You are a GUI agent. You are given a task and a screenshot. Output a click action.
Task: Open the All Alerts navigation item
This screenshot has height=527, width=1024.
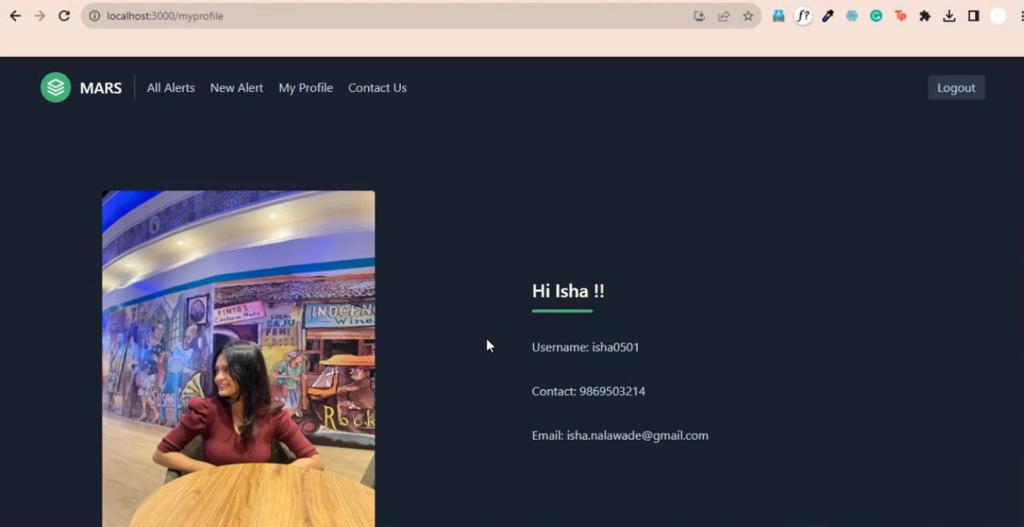click(x=171, y=88)
